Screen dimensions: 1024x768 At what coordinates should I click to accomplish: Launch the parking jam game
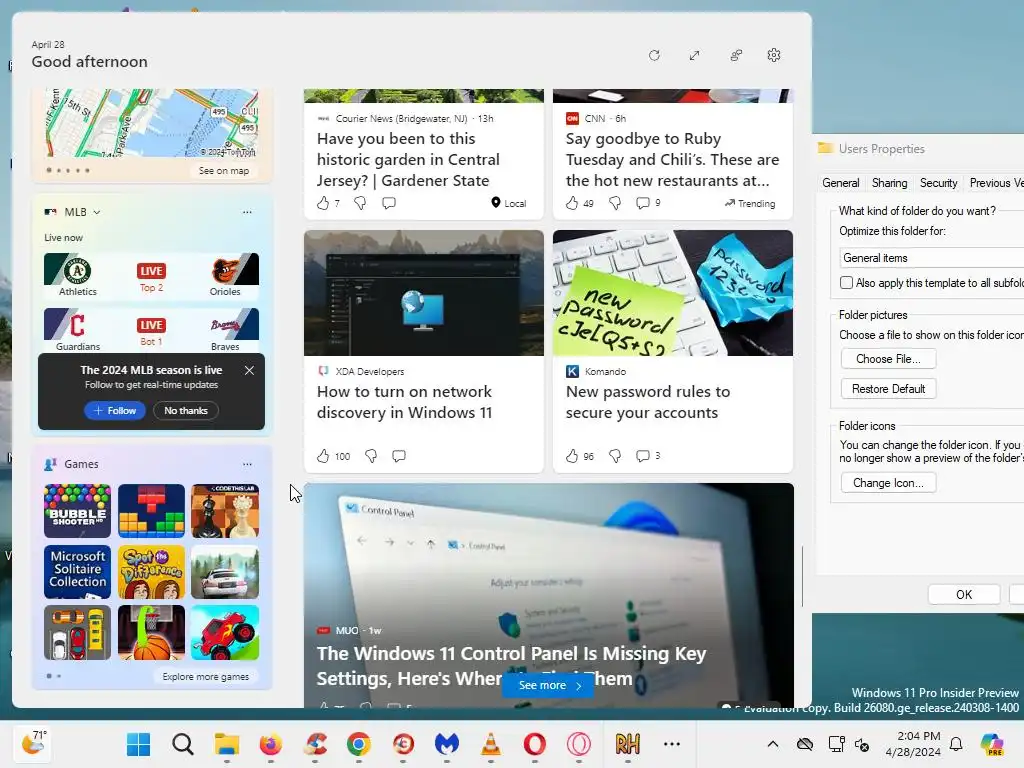click(x=77, y=633)
